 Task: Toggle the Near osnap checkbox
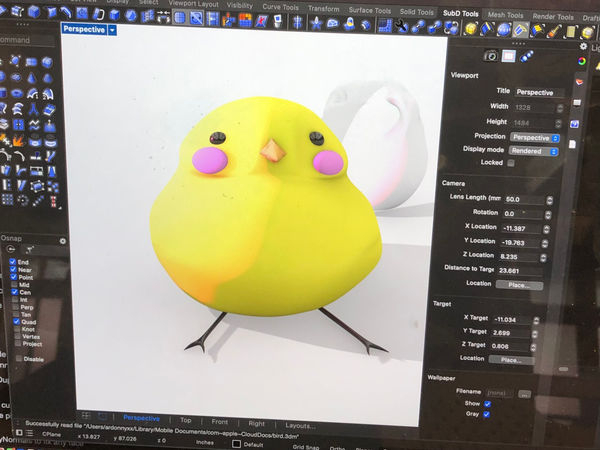(x=13, y=269)
